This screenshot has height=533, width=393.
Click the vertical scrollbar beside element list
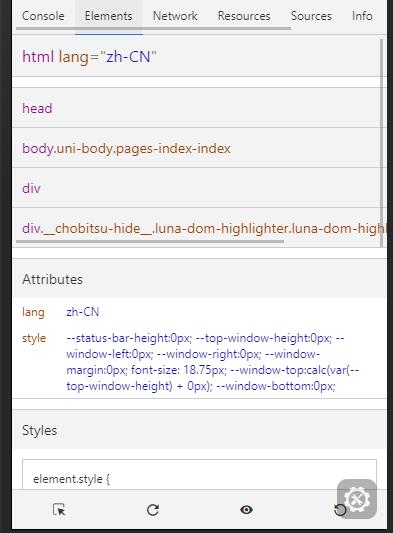point(381,143)
